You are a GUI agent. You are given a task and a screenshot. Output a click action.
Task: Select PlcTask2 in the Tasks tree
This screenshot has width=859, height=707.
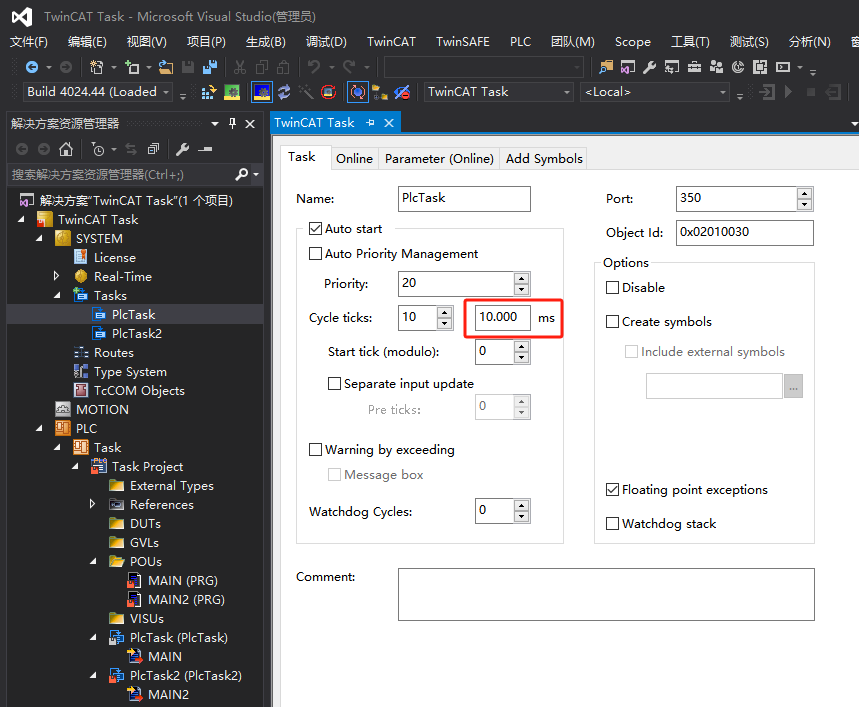(x=136, y=334)
